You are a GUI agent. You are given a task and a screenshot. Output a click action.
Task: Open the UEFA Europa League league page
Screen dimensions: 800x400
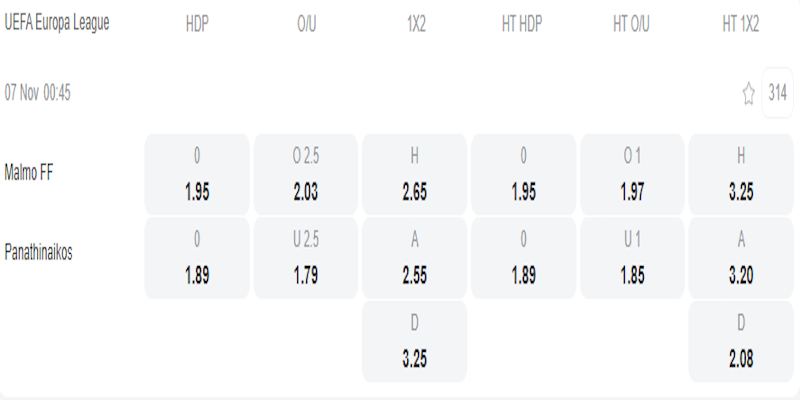click(x=57, y=24)
